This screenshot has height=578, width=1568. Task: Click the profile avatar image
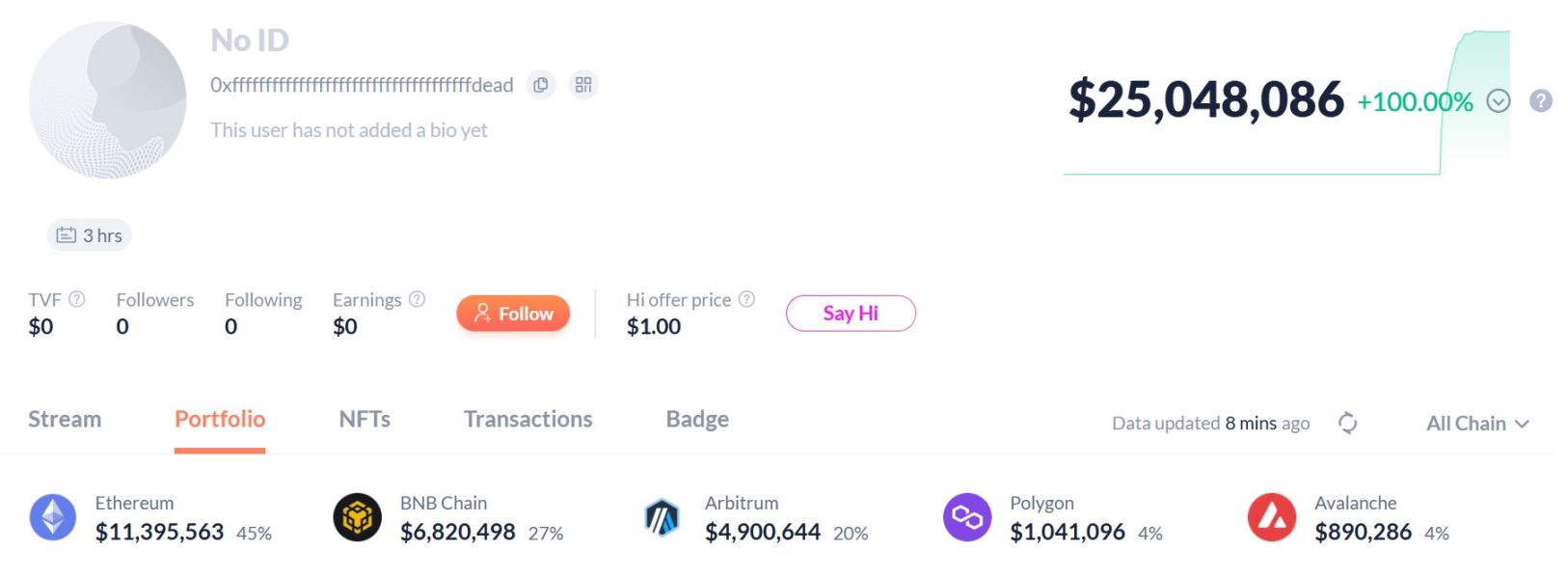click(108, 100)
